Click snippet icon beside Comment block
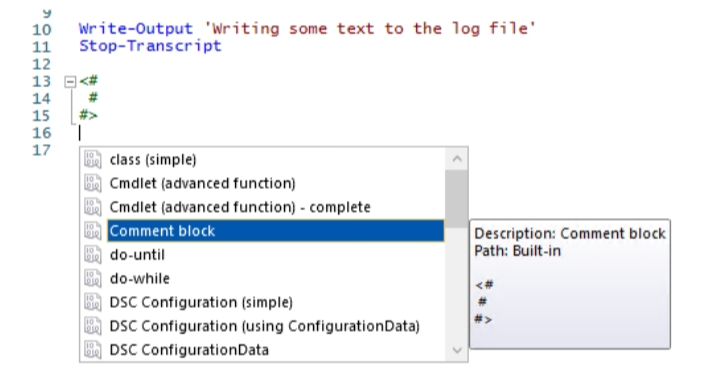Image resolution: width=719 pixels, height=370 pixels. point(93,231)
